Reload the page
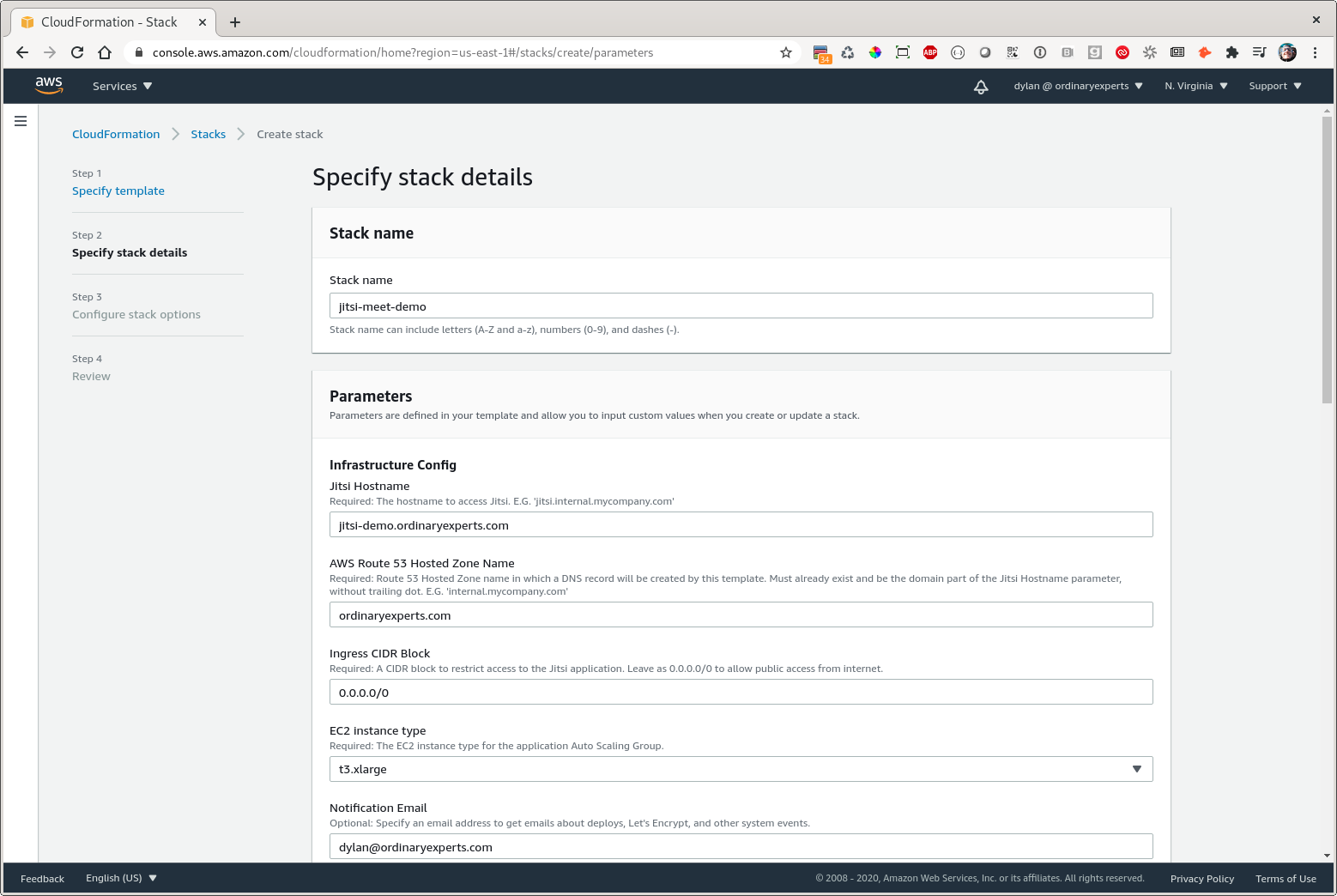Image resolution: width=1337 pixels, height=896 pixels. point(77,52)
